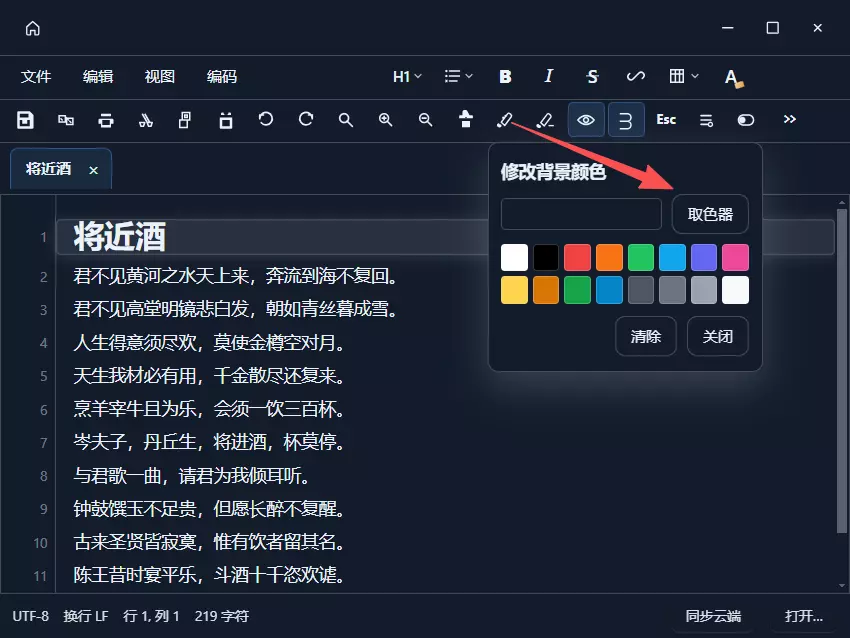This screenshot has width=850, height=638.
Task: Click the highlighter background color icon
Action: click(505, 120)
